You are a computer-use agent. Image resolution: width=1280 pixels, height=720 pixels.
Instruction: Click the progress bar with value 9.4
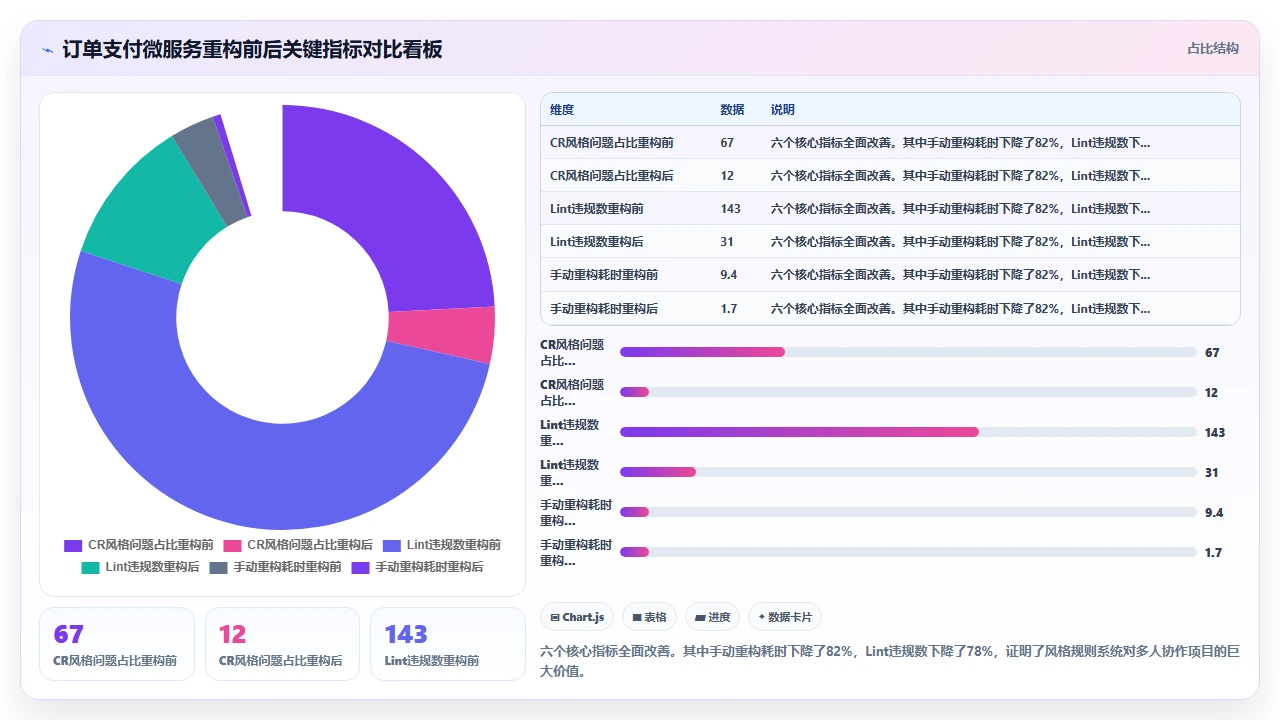pos(908,512)
